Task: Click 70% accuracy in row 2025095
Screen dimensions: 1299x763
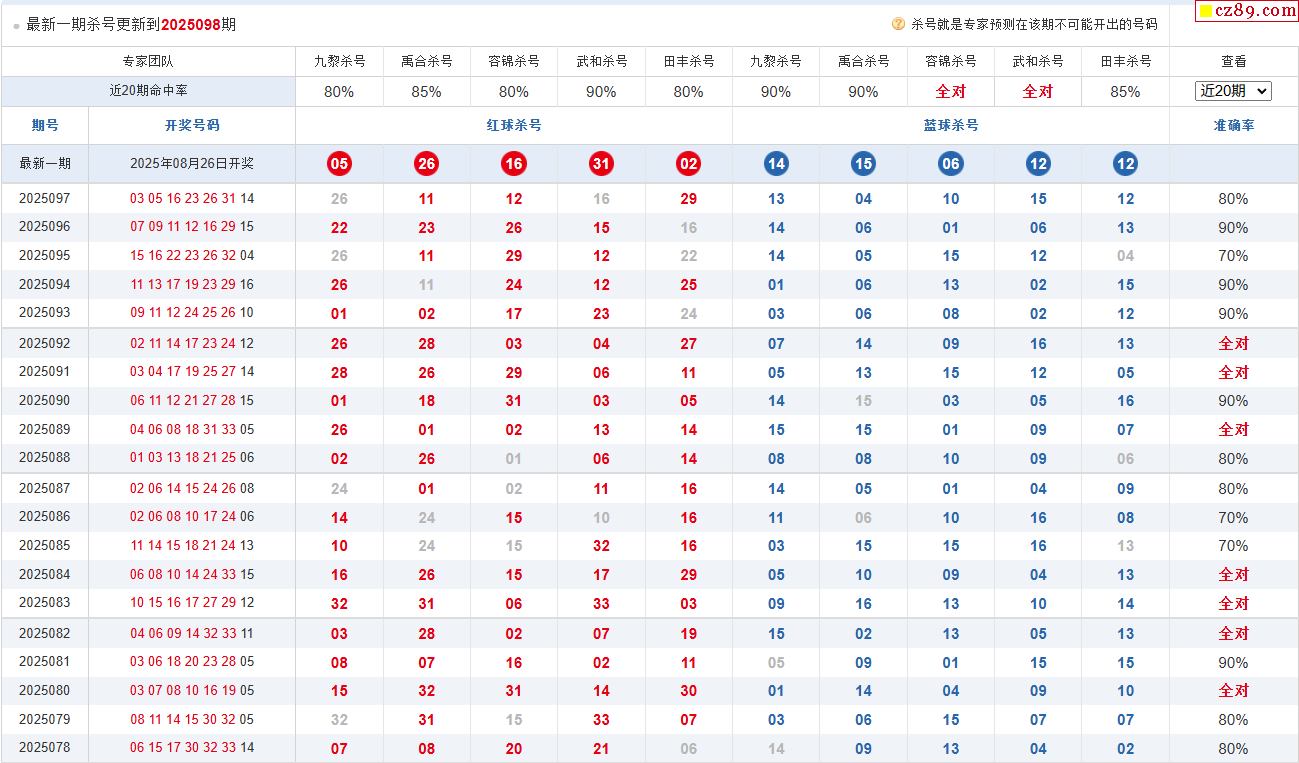Action: 1234,256
